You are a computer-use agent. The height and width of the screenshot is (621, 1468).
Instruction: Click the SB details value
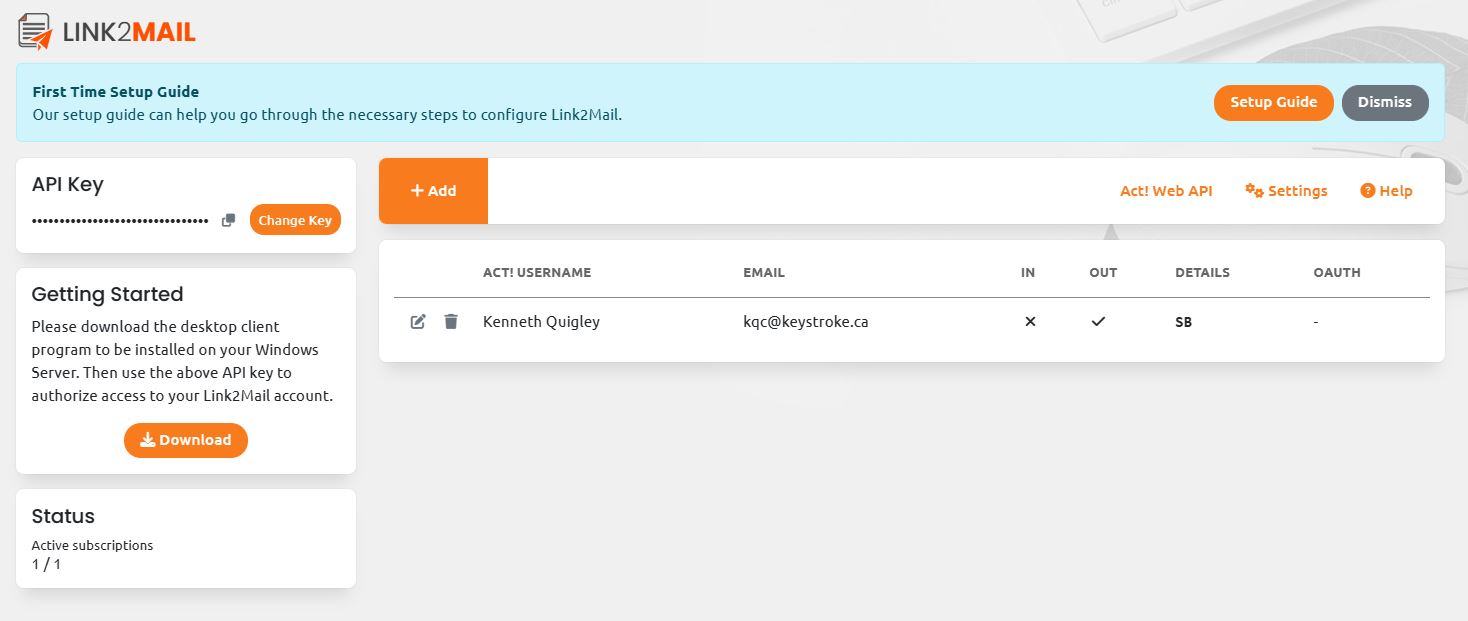(1183, 323)
